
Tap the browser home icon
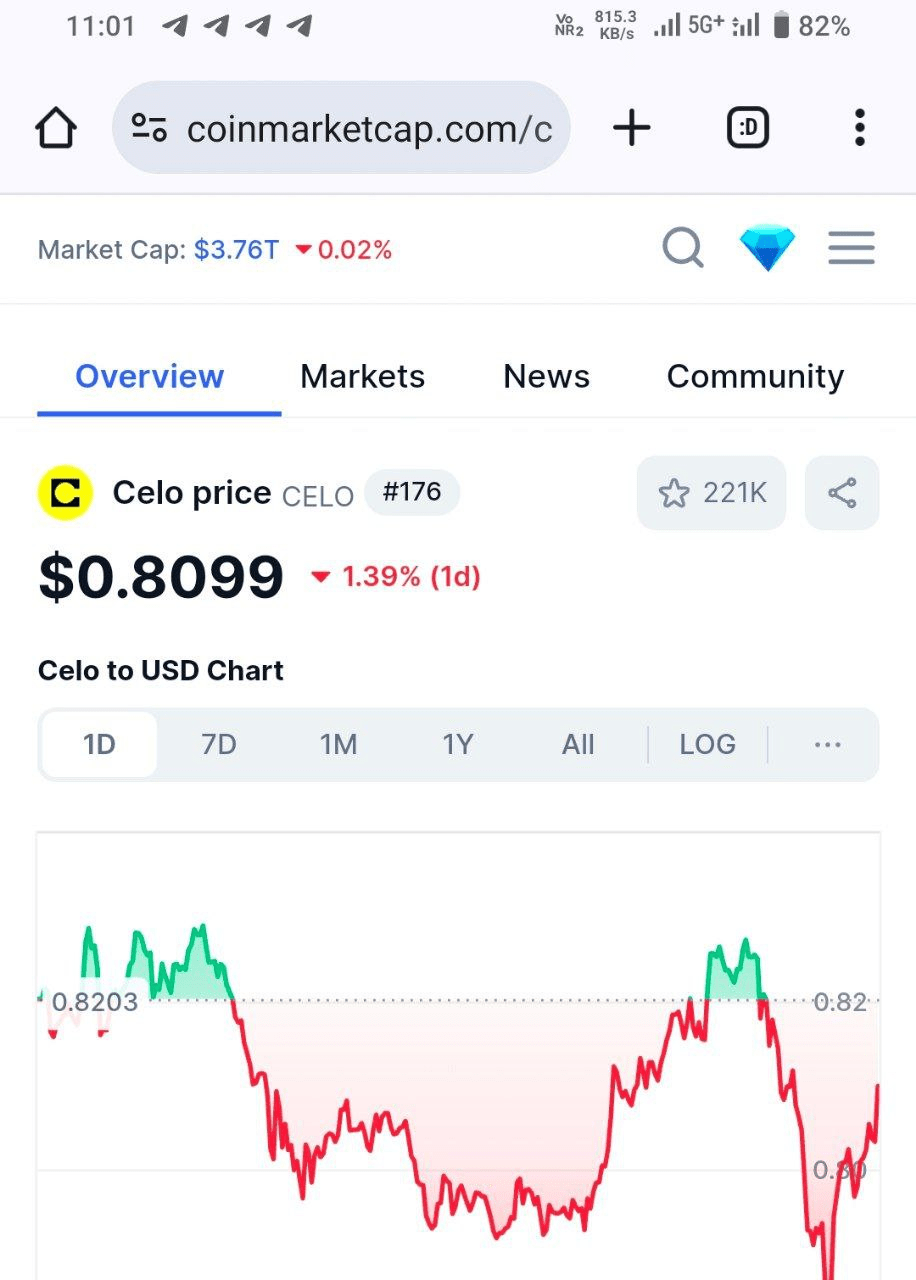[56, 128]
